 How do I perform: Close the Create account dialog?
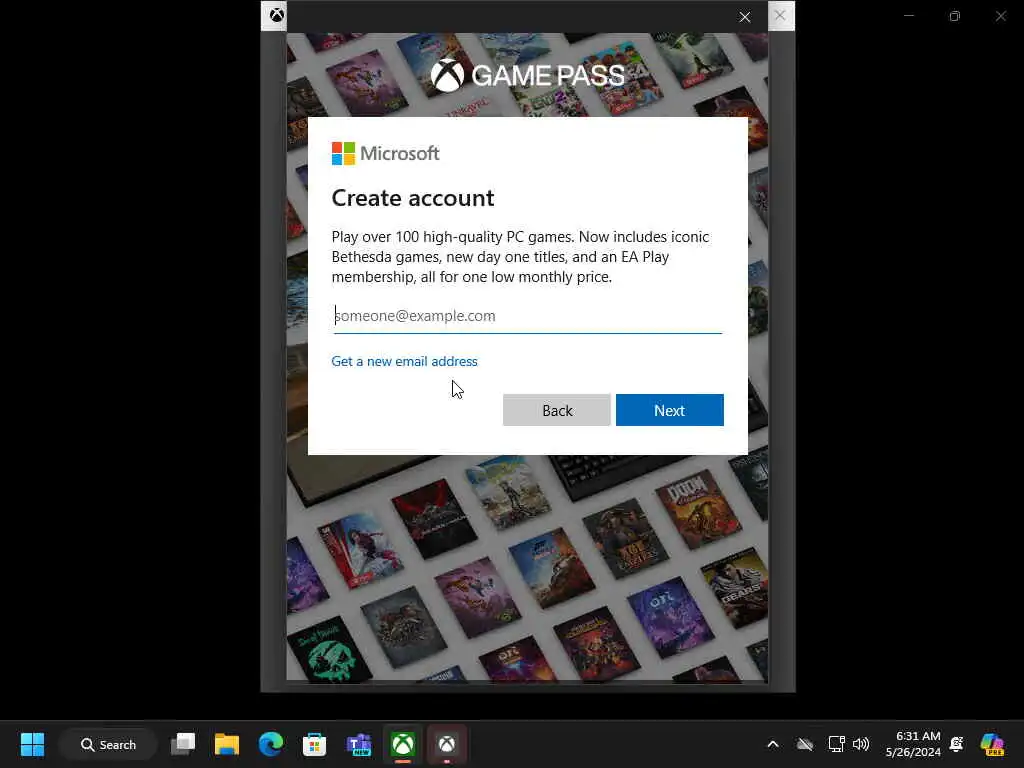pos(744,17)
